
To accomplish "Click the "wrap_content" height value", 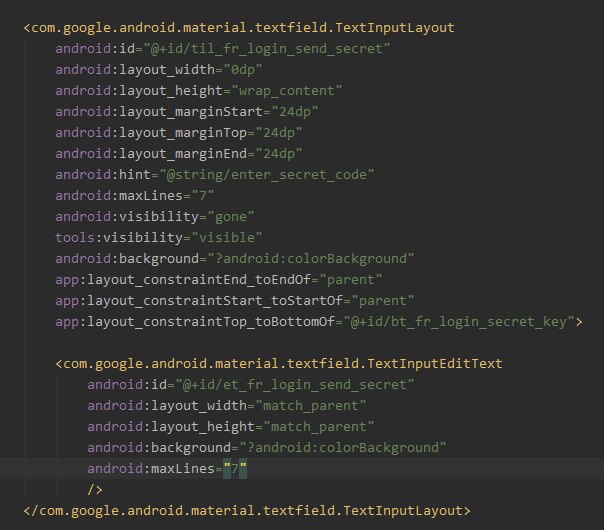I will 286,91.
